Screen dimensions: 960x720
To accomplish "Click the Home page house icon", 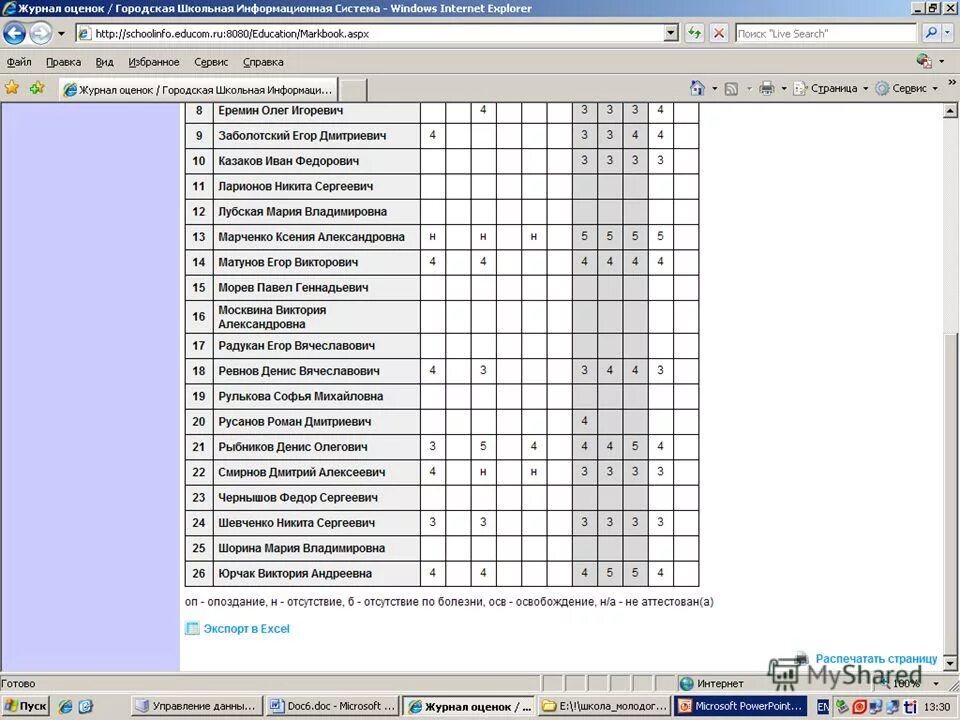I will pyautogui.click(x=697, y=89).
